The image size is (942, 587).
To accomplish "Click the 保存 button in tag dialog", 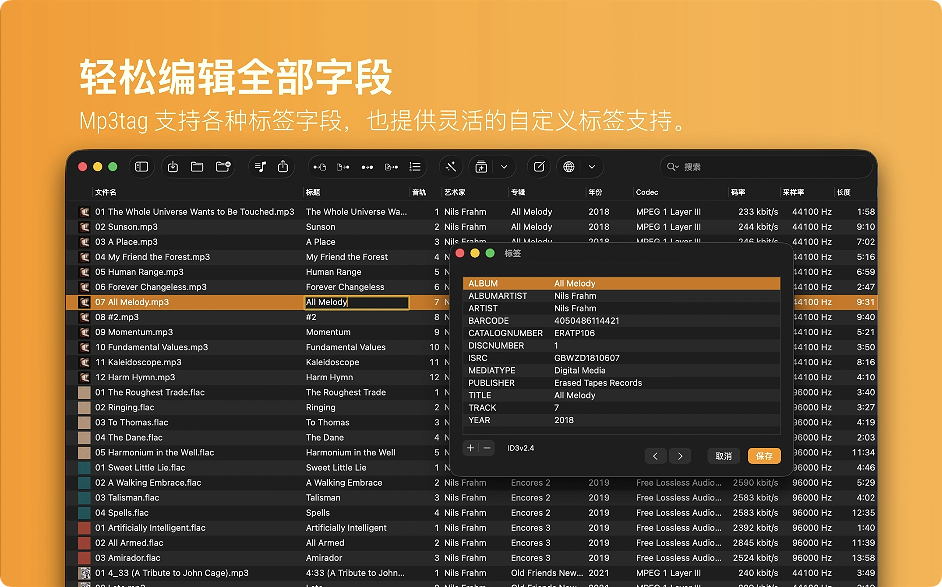I will (764, 456).
